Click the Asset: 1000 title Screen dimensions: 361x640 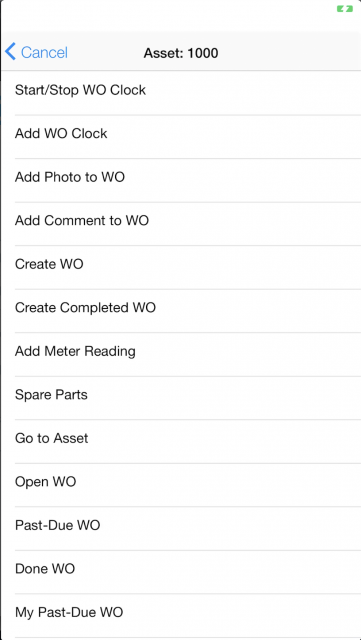(x=180, y=53)
